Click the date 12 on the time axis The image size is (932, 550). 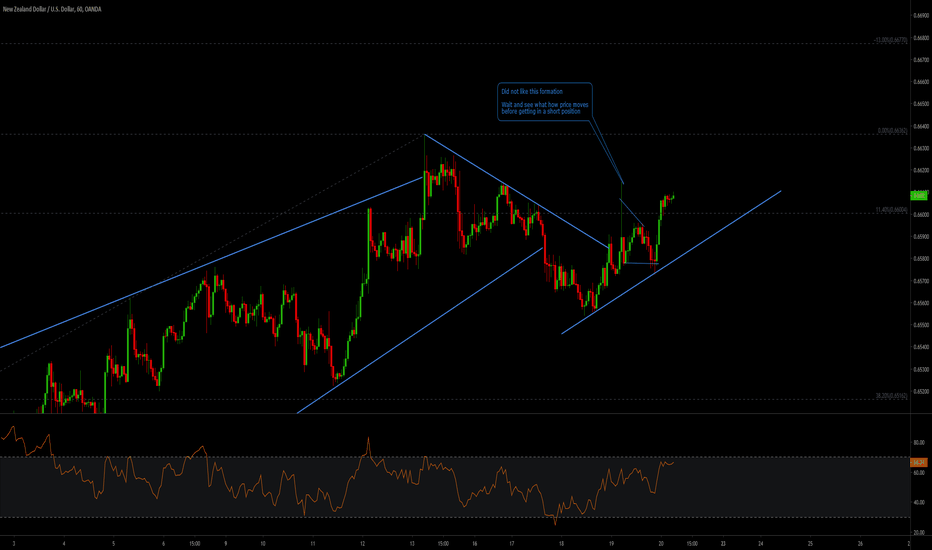pyautogui.click(x=362, y=544)
